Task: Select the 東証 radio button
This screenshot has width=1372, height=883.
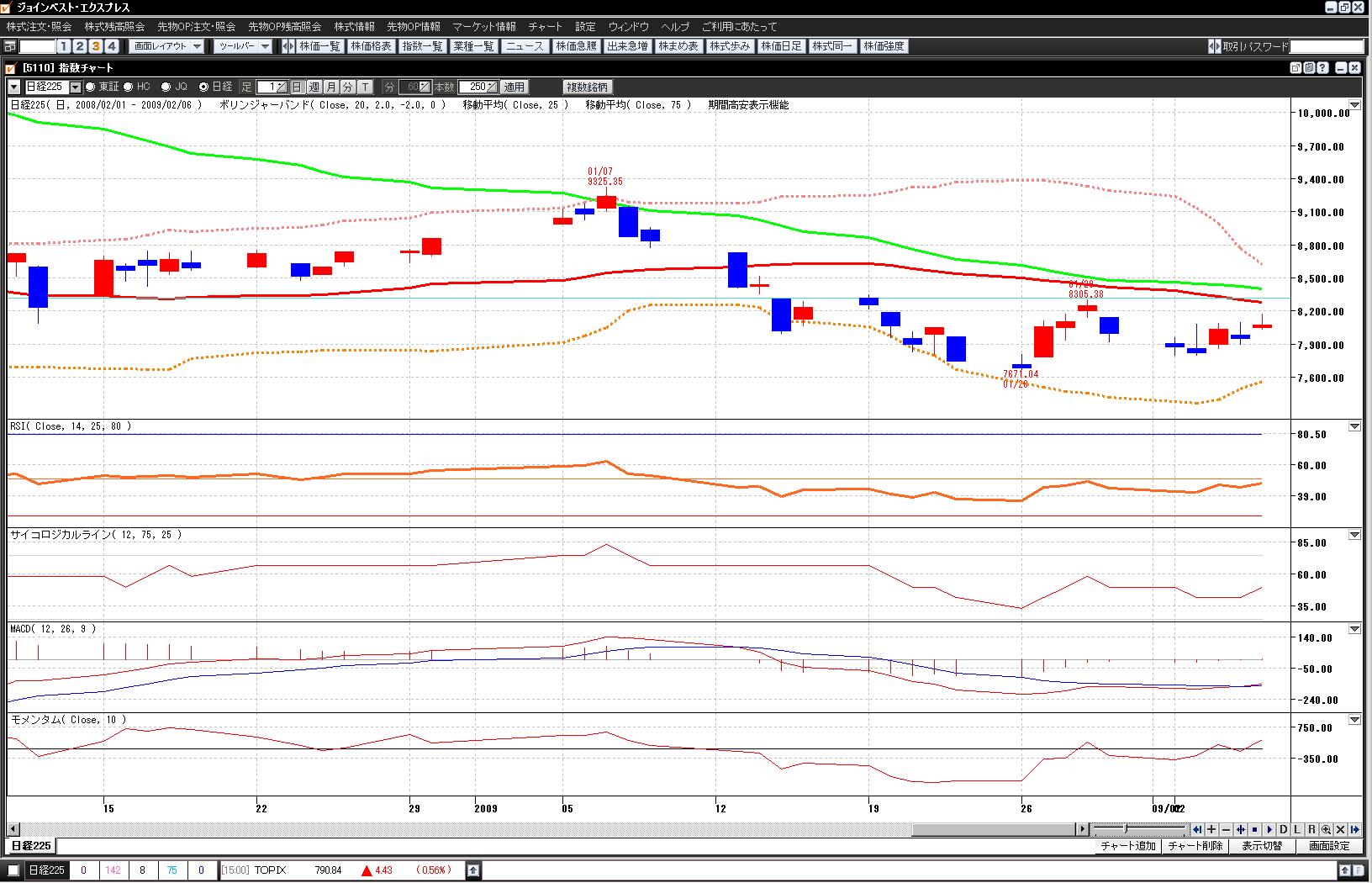Action: pyautogui.click(x=90, y=87)
